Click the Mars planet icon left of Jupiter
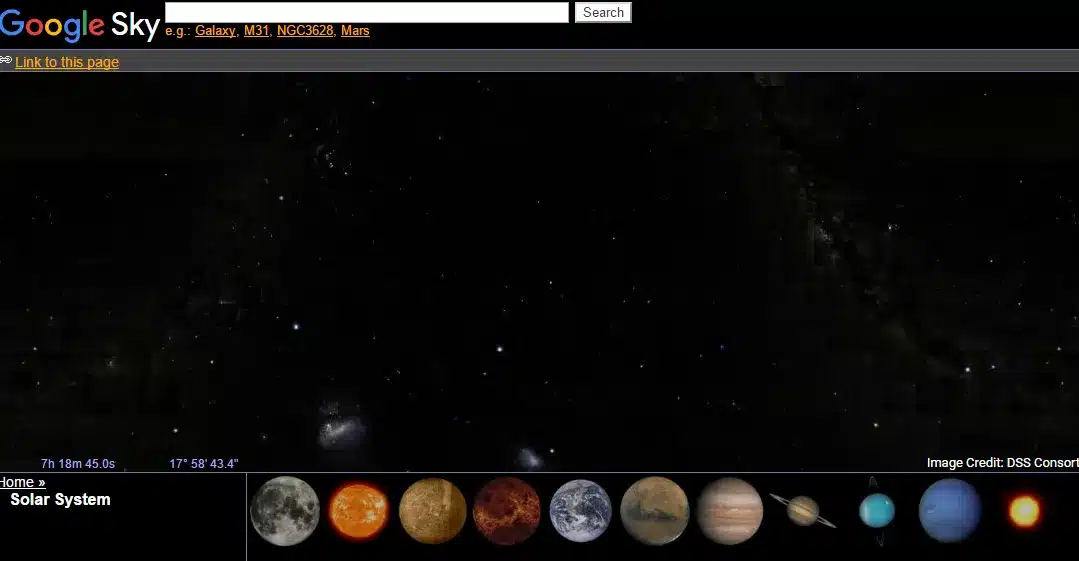Viewport: 1079px width, 561px height. [x=654, y=511]
